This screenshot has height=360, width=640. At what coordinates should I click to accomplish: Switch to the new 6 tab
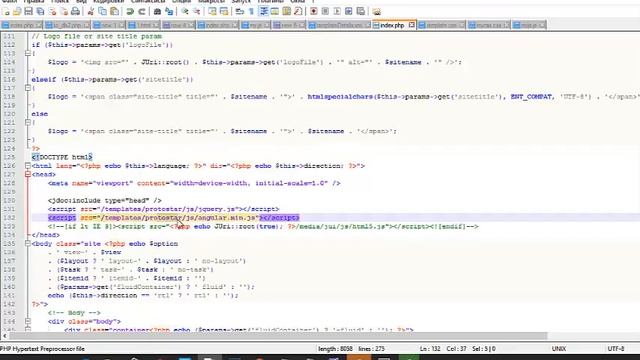[x=288, y=25]
